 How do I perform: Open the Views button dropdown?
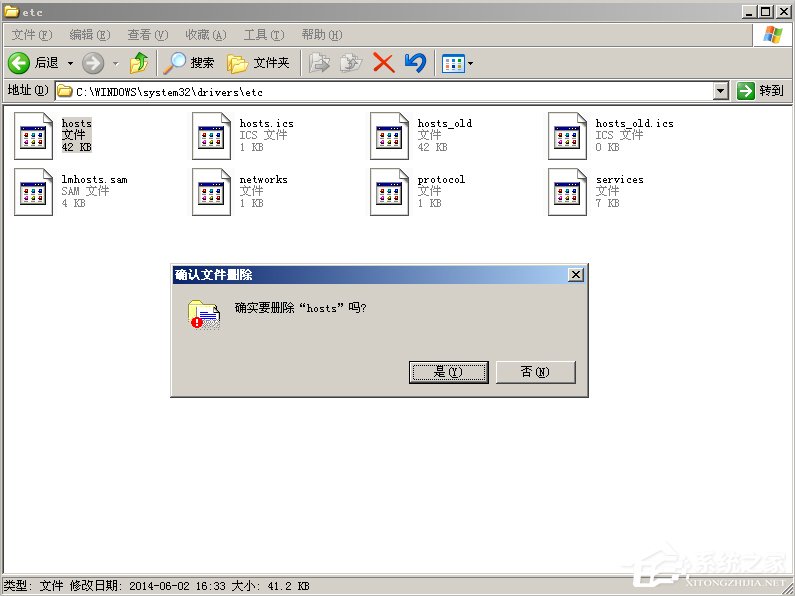coord(458,63)
